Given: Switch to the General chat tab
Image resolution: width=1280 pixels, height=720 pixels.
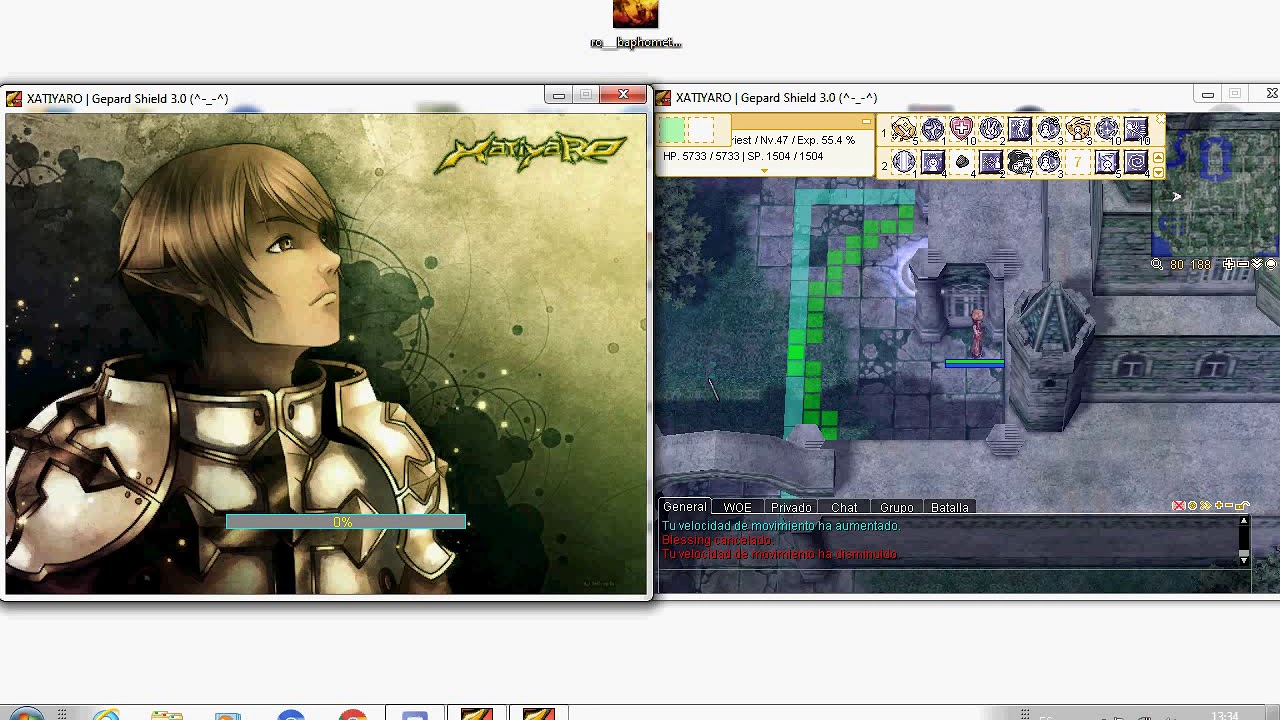Looking at the screenshot, I should (685, 507).
